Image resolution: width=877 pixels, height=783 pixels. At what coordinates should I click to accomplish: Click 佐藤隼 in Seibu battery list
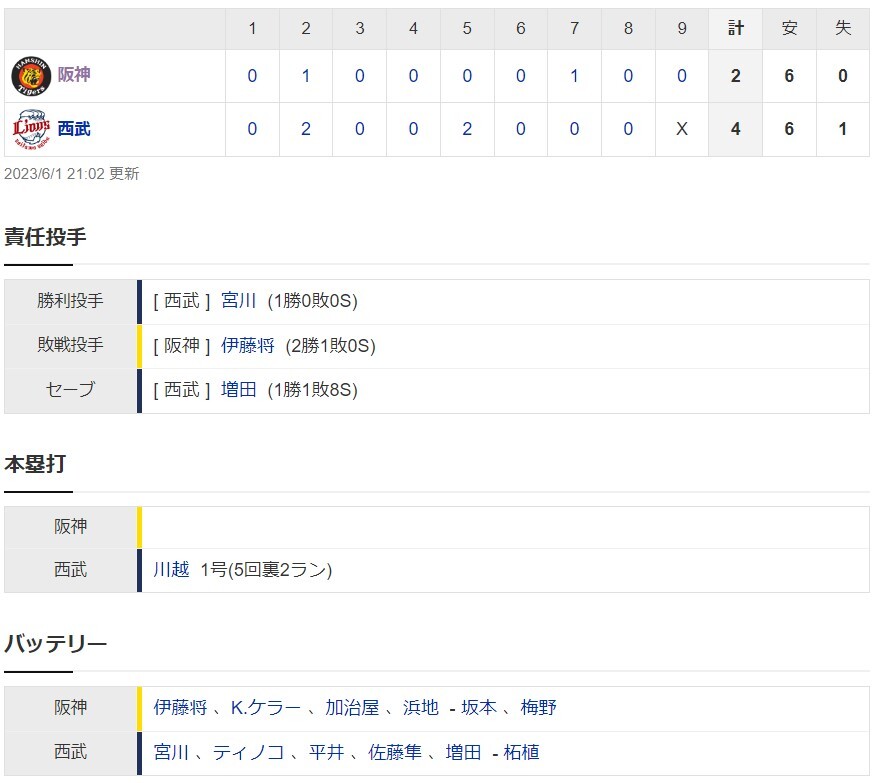coord(395,752)
